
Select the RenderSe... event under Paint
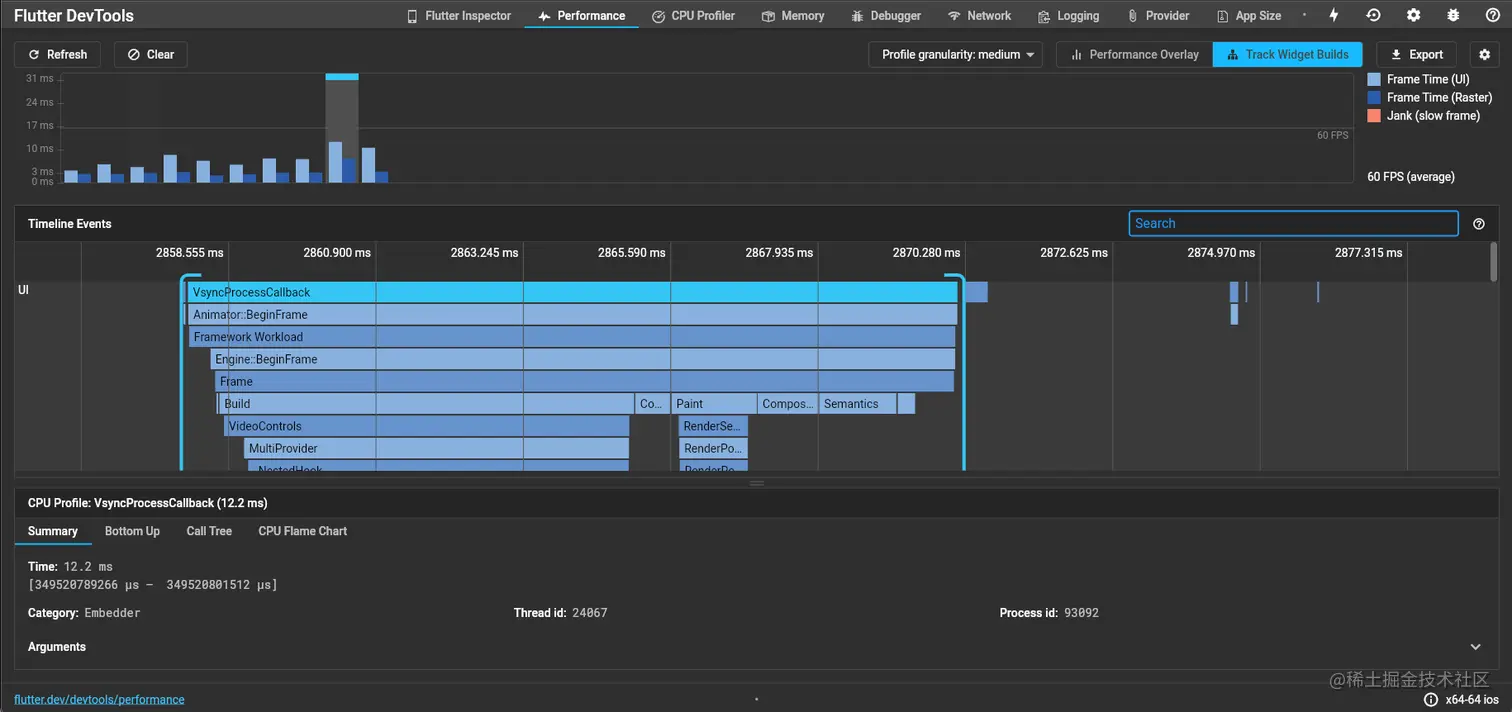(x=714, y=426)
